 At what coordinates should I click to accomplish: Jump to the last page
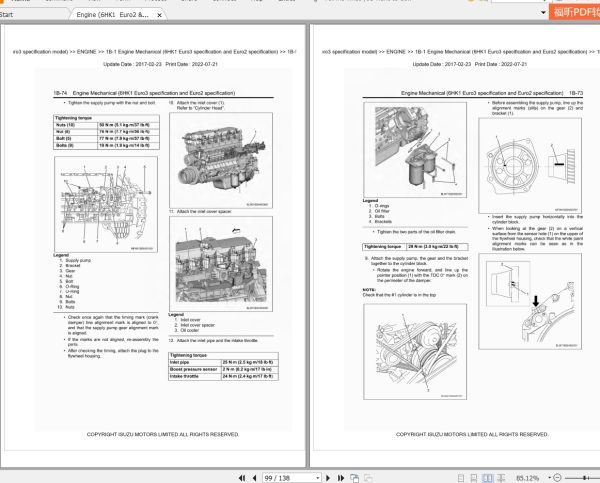(341, 478)
